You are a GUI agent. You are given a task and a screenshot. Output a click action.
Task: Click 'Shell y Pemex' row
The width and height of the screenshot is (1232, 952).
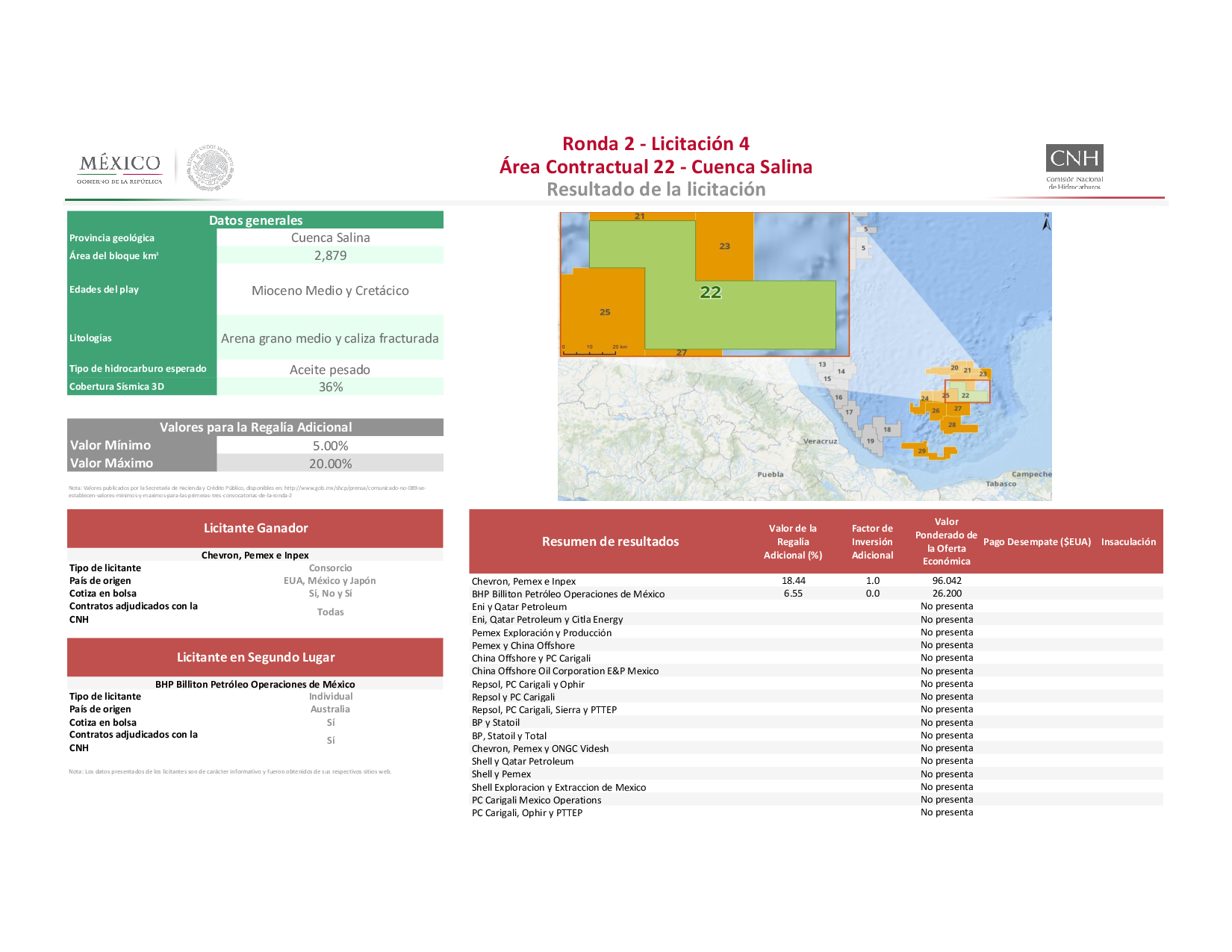816,774
